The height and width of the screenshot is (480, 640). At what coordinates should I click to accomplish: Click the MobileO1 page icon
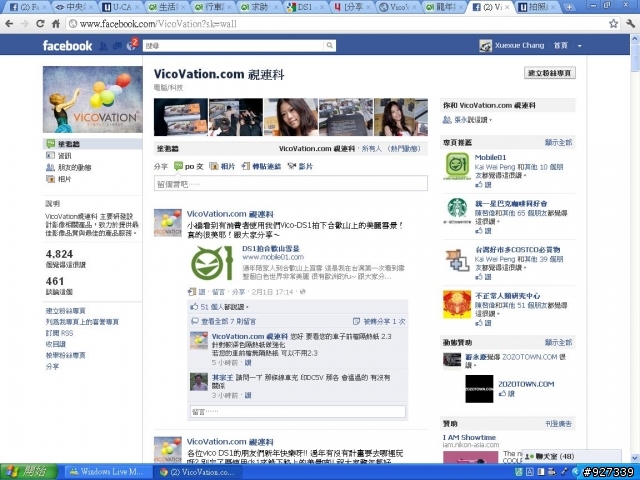457,166
